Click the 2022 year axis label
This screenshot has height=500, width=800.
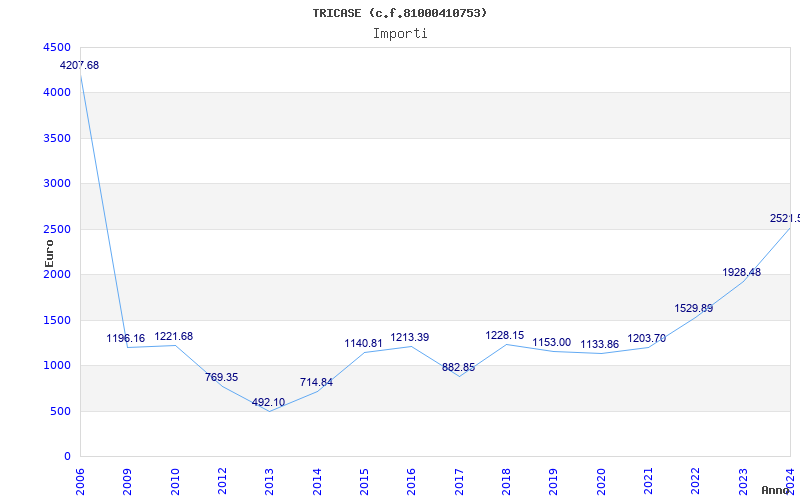696,481
